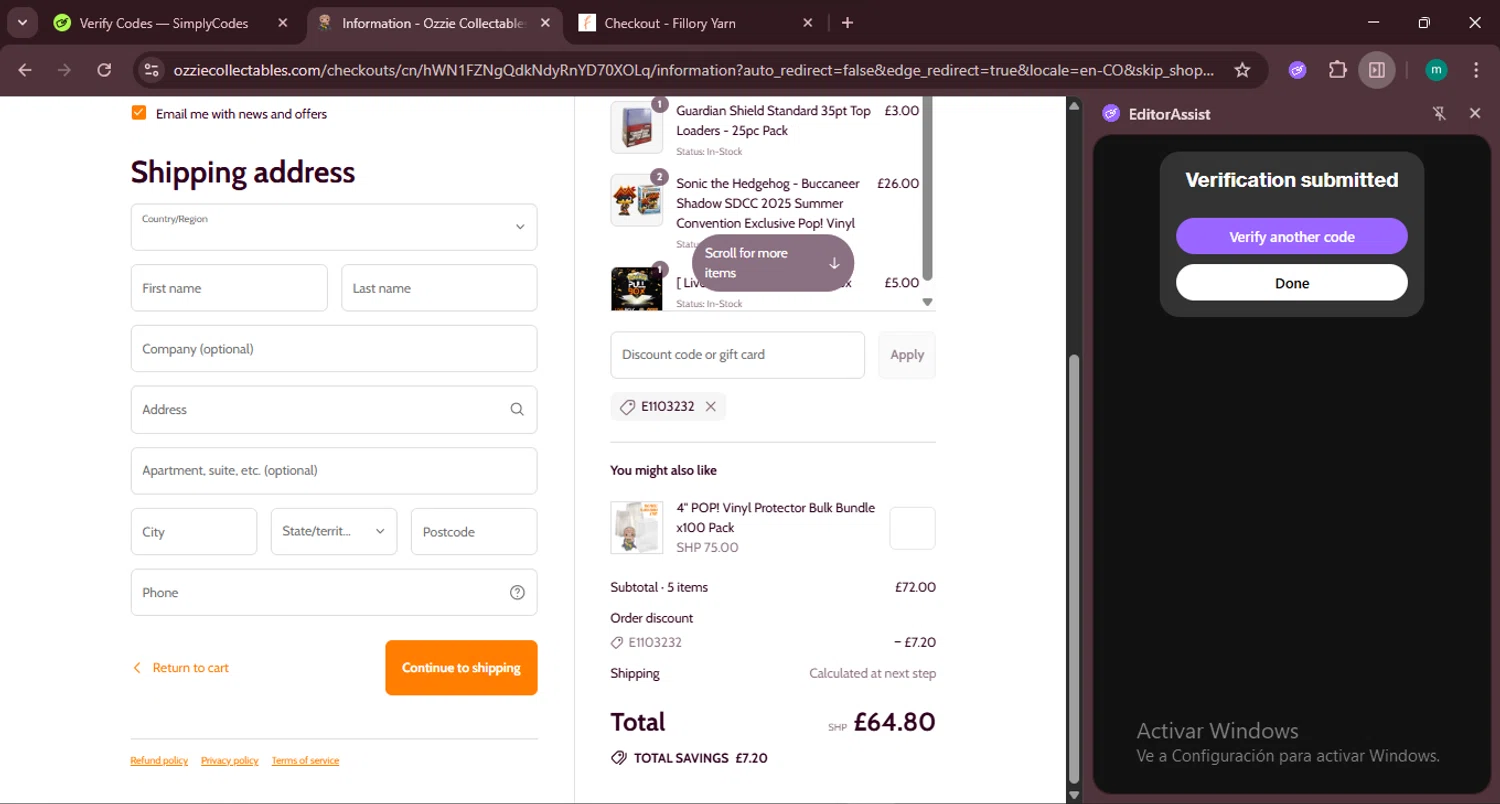This screenshot has width=1500, height=804.
Task: Click the discount tag icon beside E1103232 chip
Action: tap(628, 407)
